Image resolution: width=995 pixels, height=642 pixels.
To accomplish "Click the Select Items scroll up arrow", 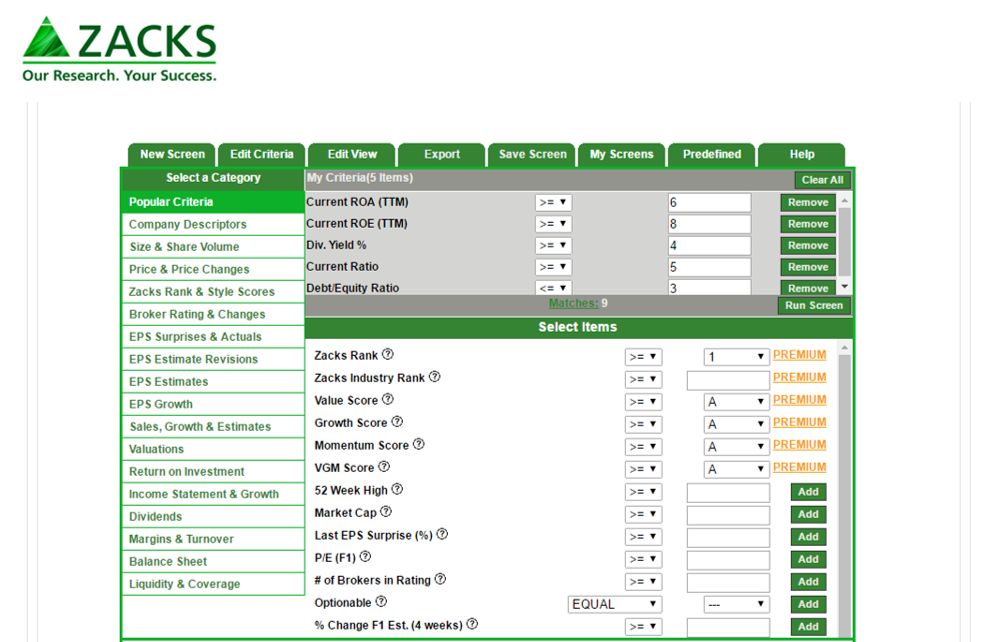I will [x=845, y=348].
